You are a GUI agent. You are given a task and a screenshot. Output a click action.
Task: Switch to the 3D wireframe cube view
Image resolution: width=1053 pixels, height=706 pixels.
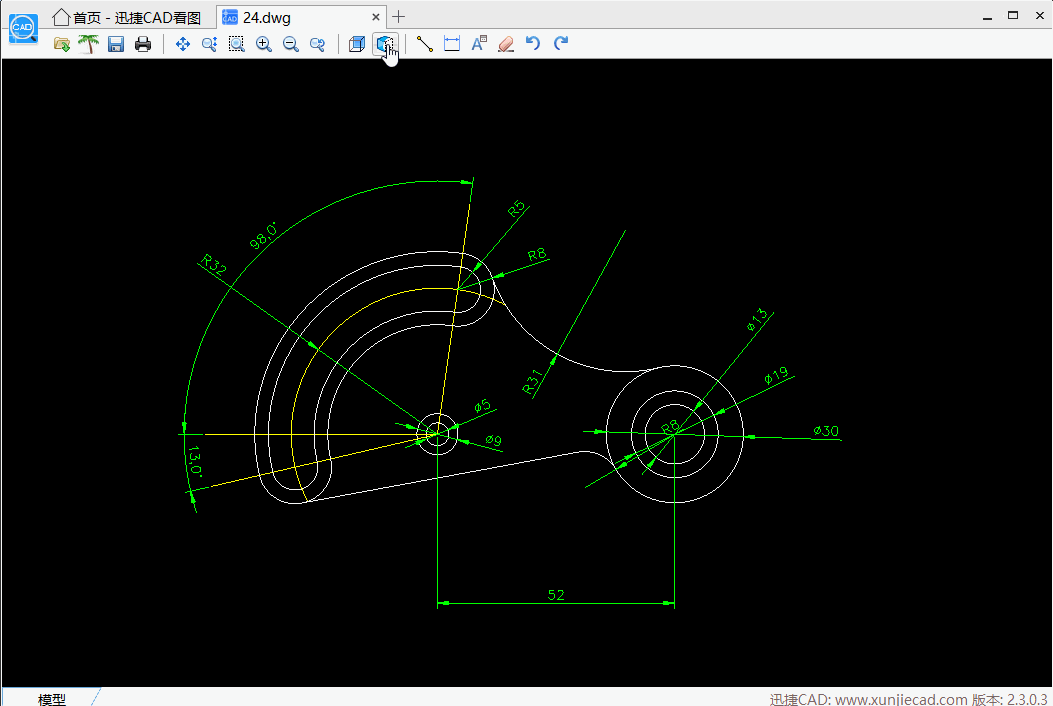357,44
